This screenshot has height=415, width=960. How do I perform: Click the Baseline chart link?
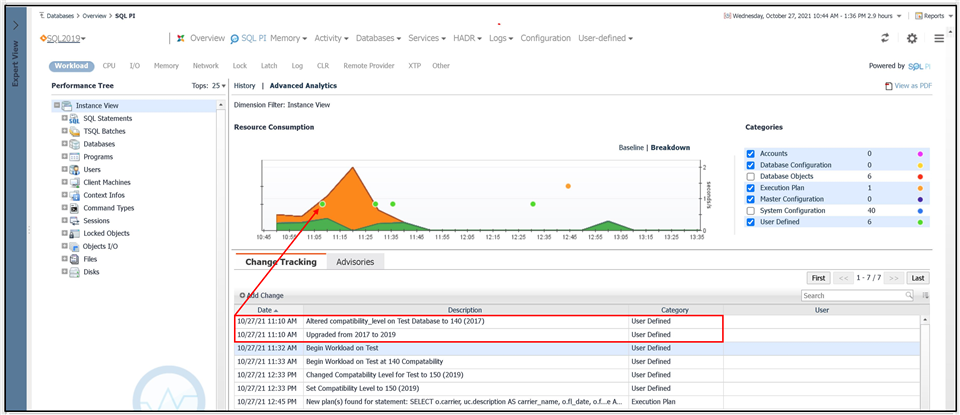[x=631, y=148]
